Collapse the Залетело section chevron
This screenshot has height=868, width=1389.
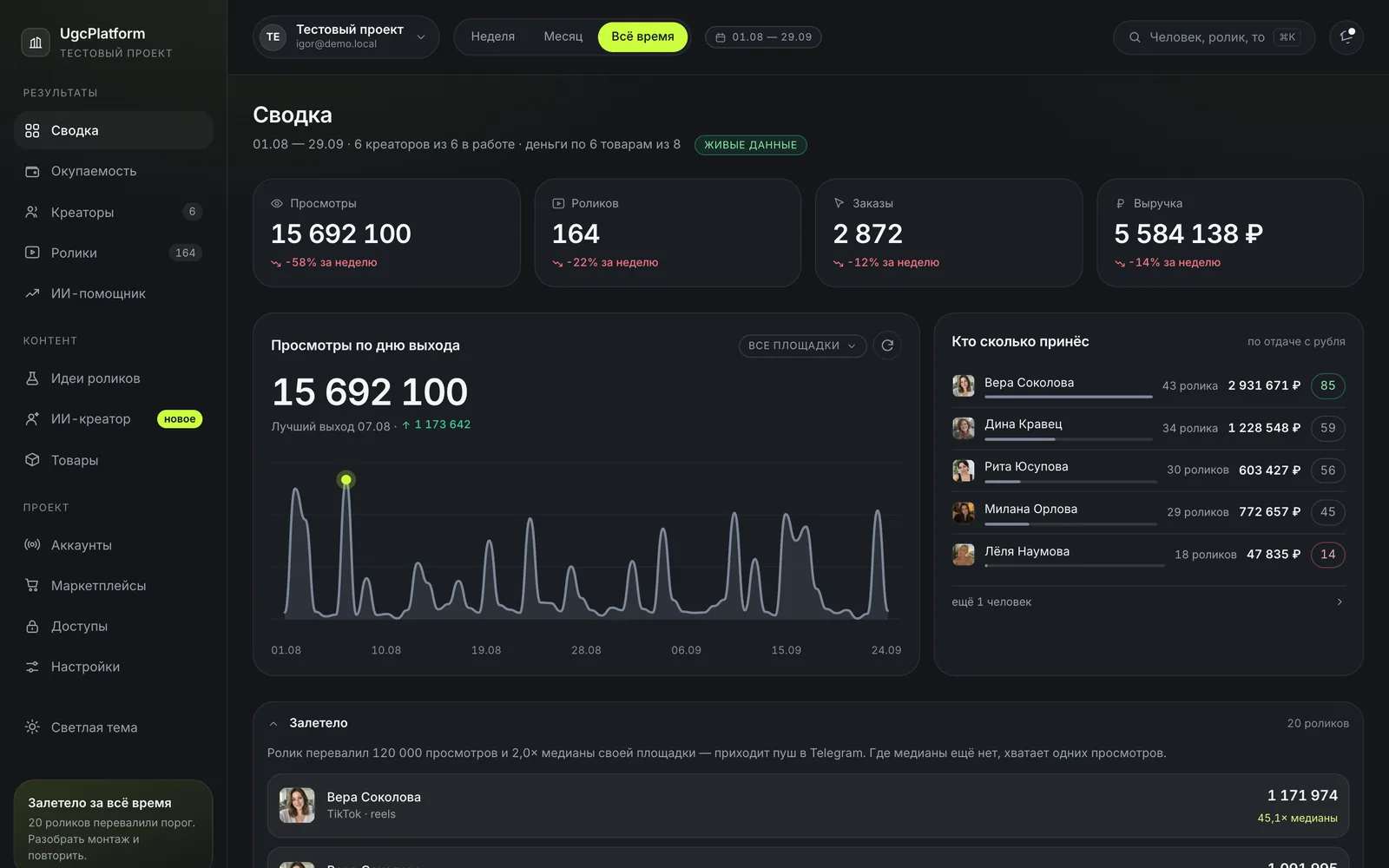273,724
